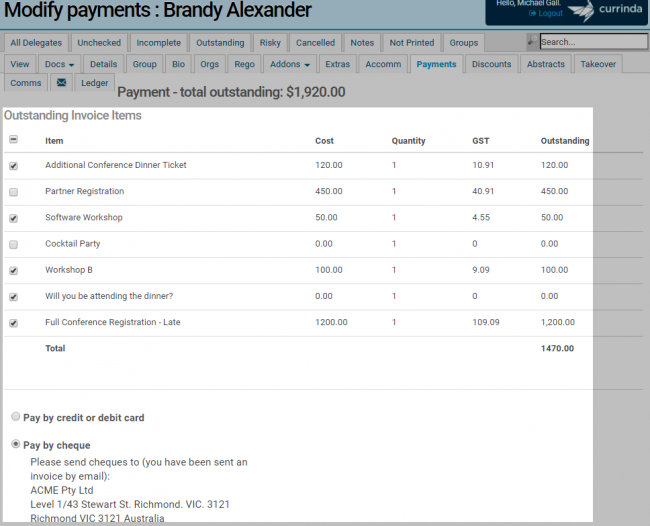The height and width of the screenshot is (526, 650).
Task: Click 'ACME Pty Ltd' address line
Action: [62, 490]
